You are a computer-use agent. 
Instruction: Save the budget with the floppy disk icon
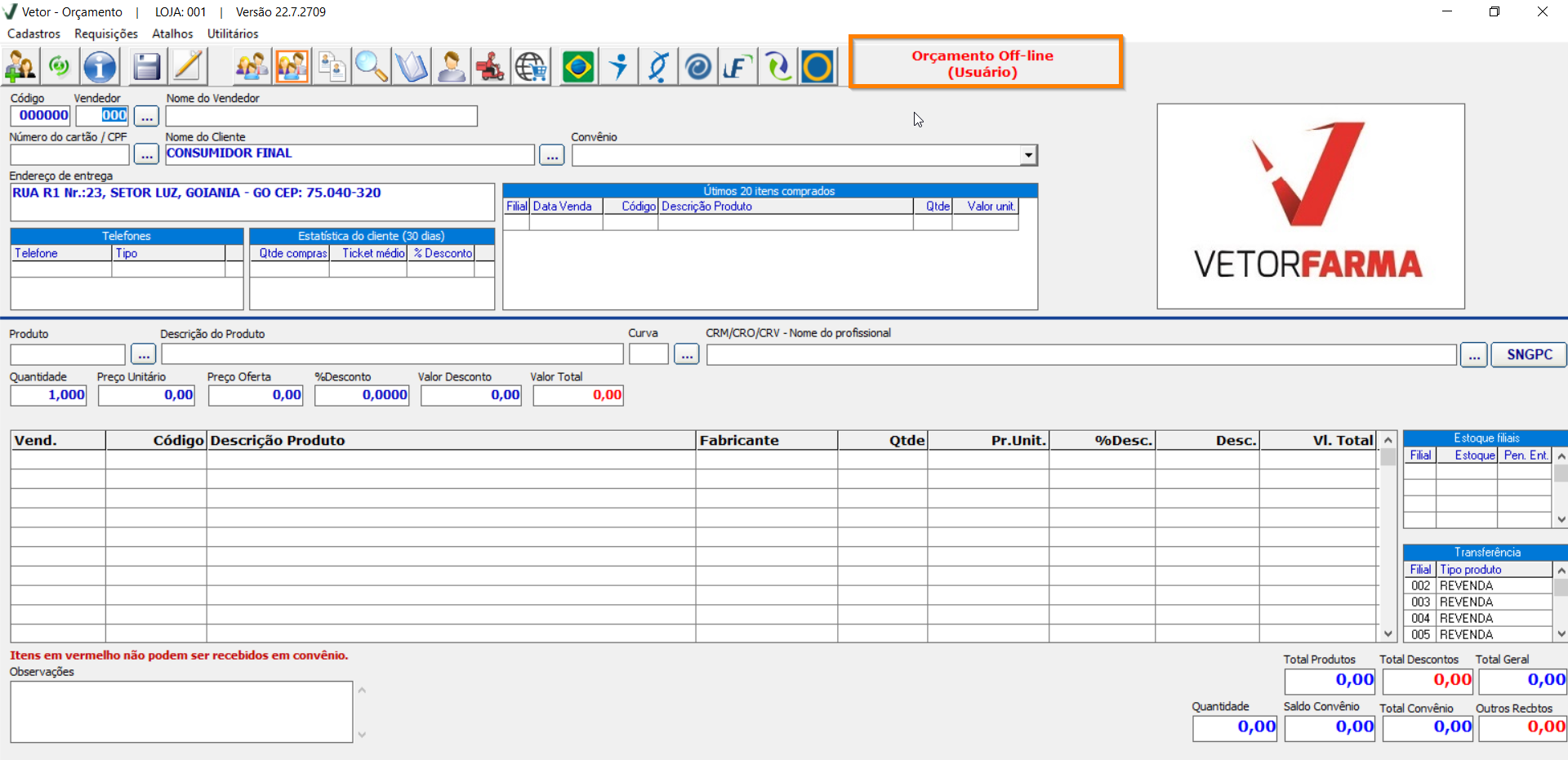tap(147, 67)
